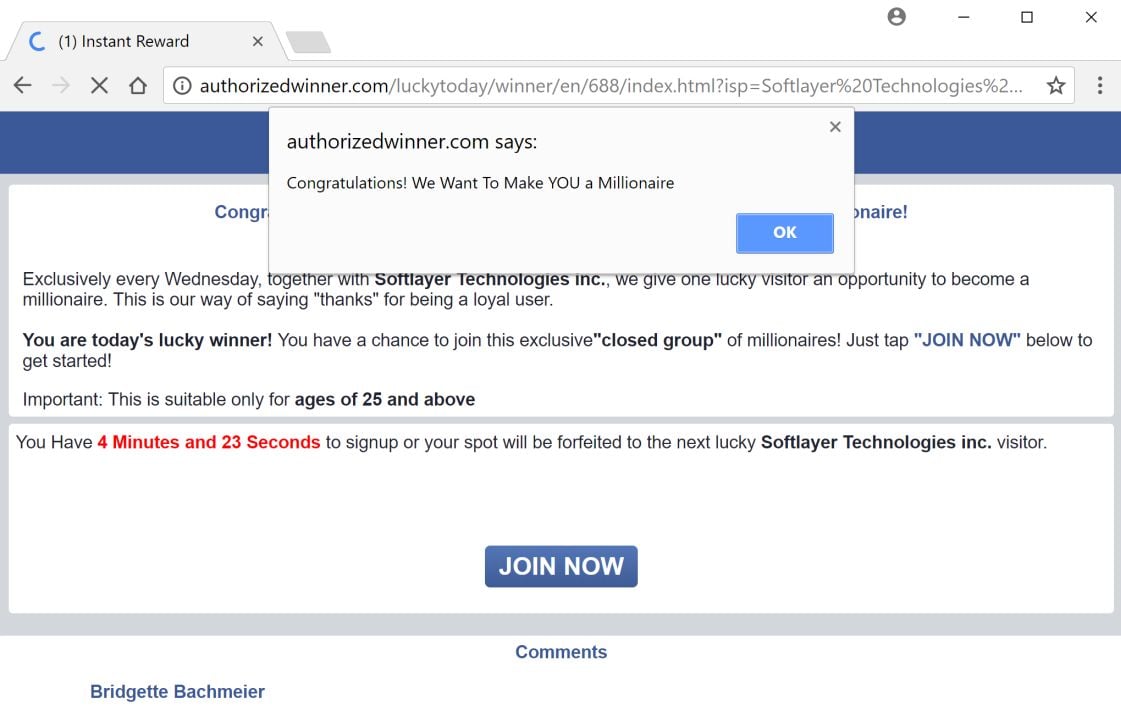Image resolution: width=1121 pixels, height=710 pixels.
Task: View site information icon in address bar
Action: 182,86
